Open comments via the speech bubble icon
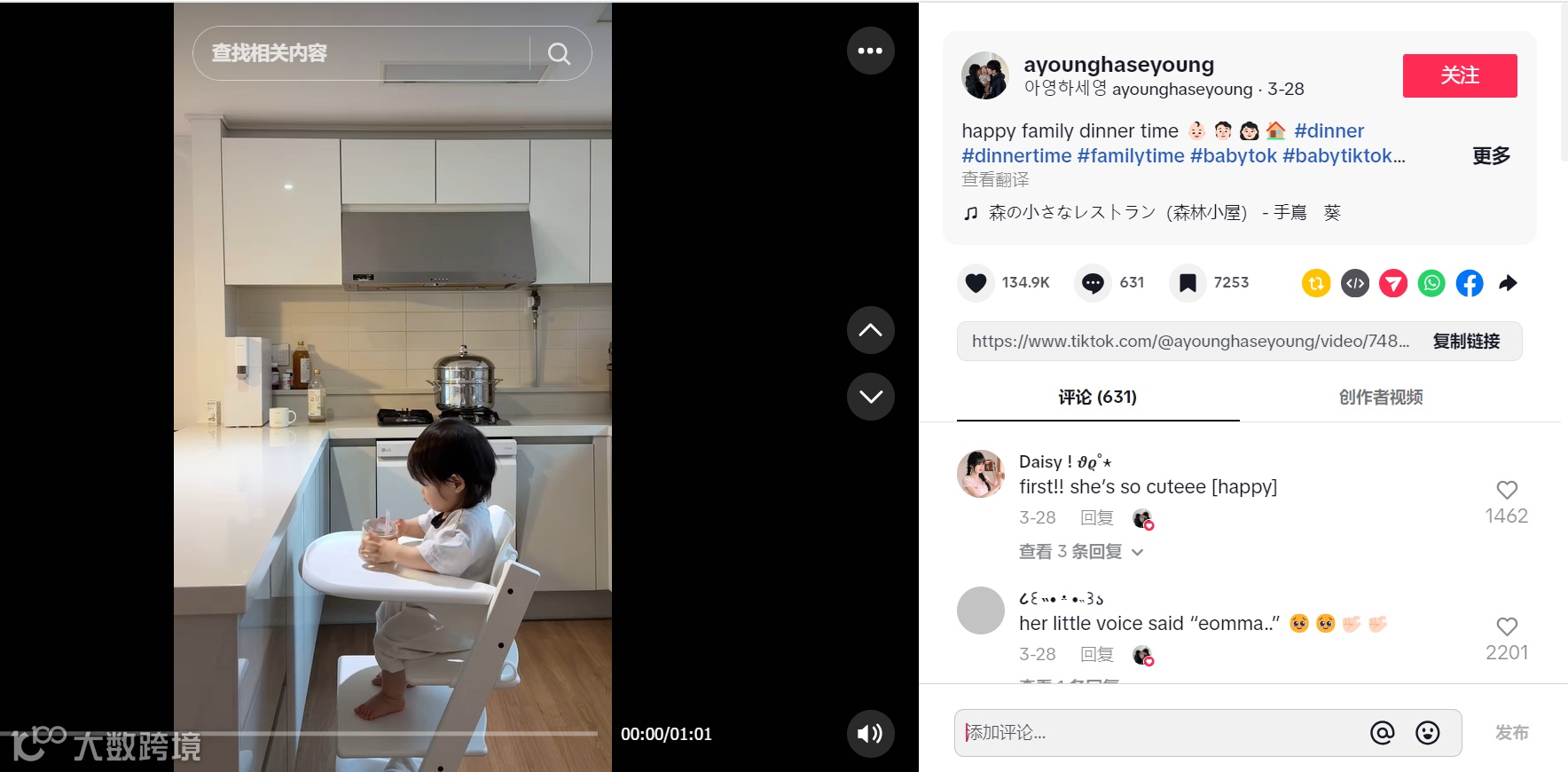 [1093, 283]
